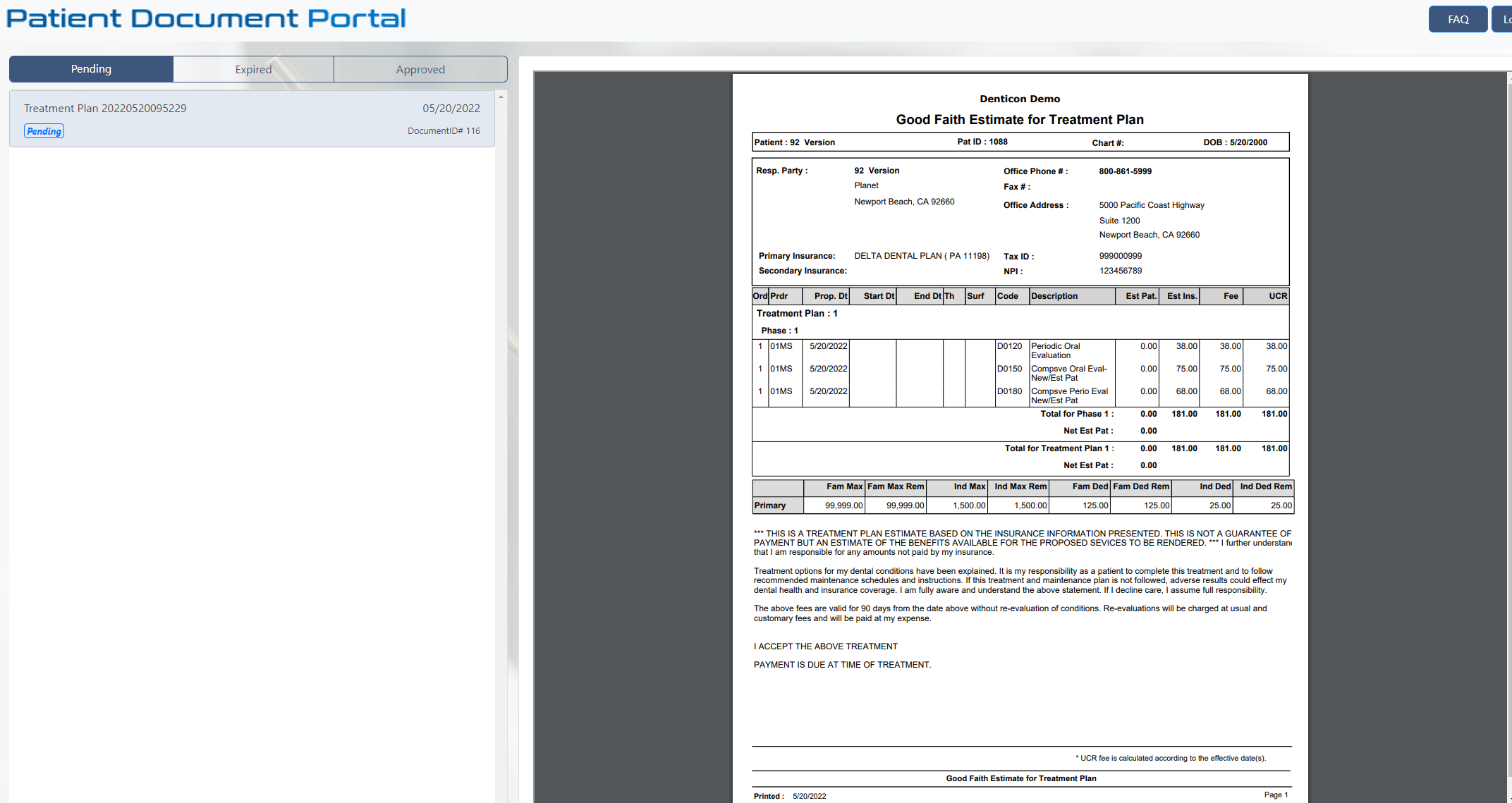
Task: Click the 05/20/2022 date on the list item
Action: pos(451,108)
